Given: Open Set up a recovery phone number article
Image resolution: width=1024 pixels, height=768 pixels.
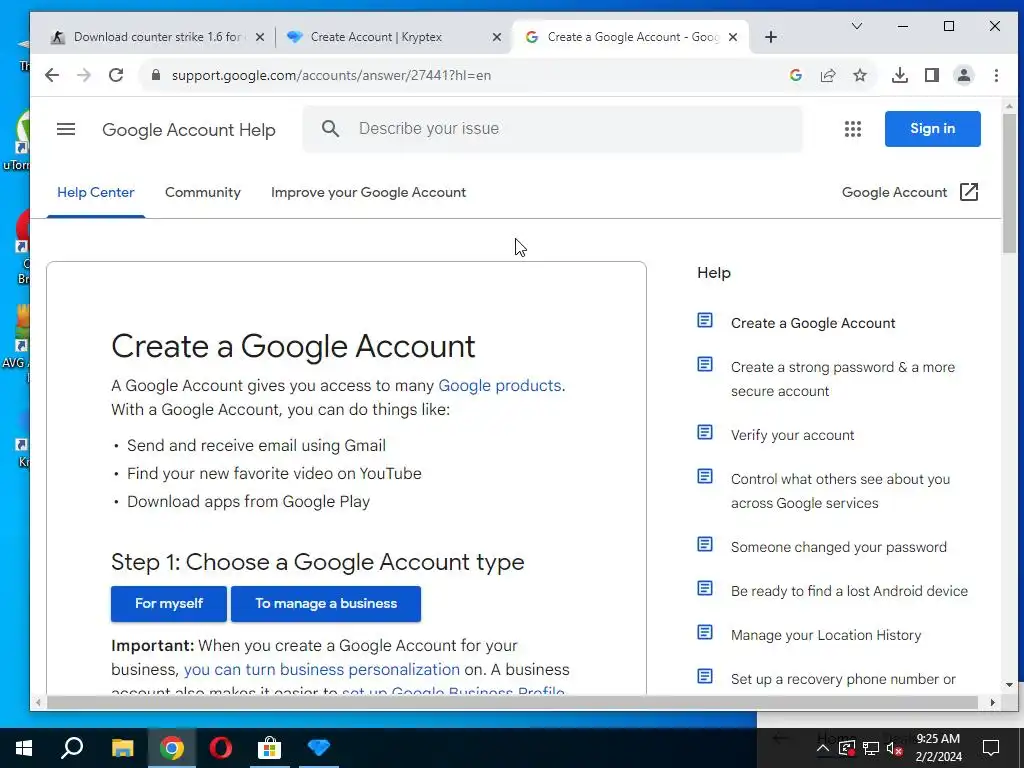Looking at the screenshot, I should [x=843, y=679].
